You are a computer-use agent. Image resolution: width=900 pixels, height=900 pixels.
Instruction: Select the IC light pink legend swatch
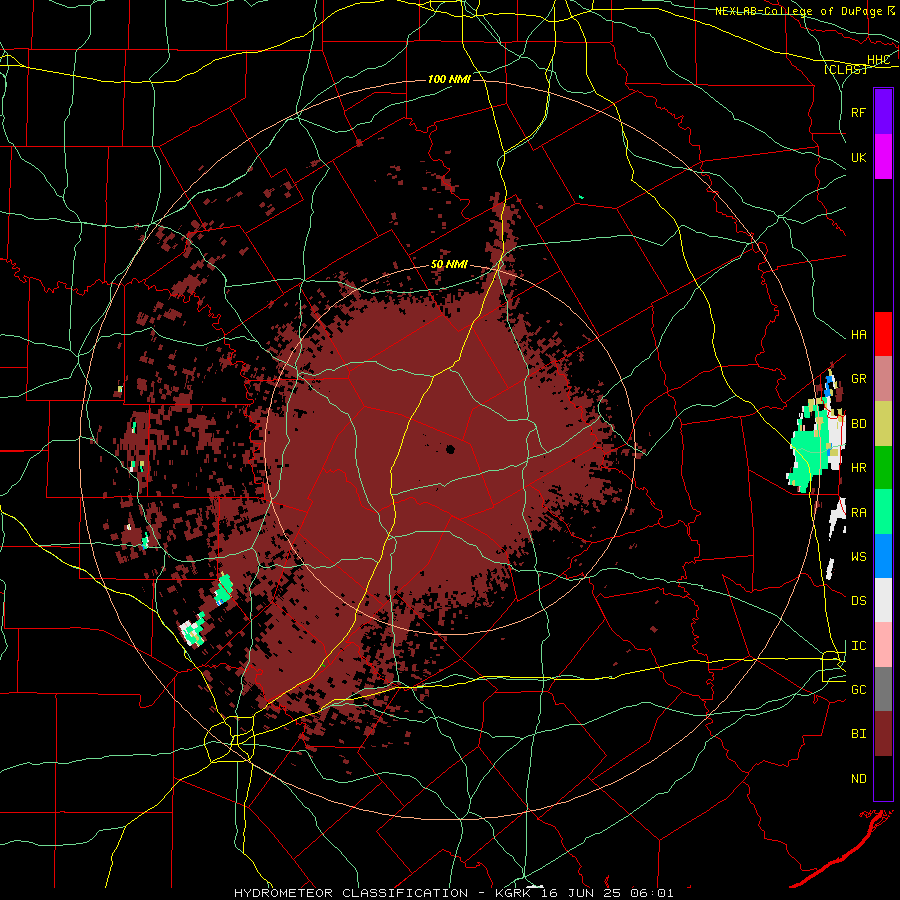coord(883,645)
